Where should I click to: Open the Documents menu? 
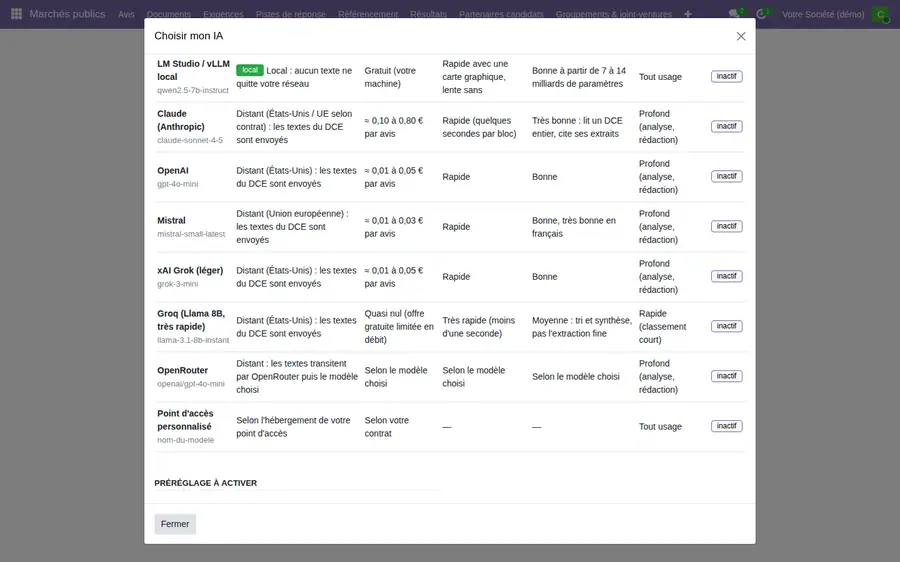coord(169,14)
